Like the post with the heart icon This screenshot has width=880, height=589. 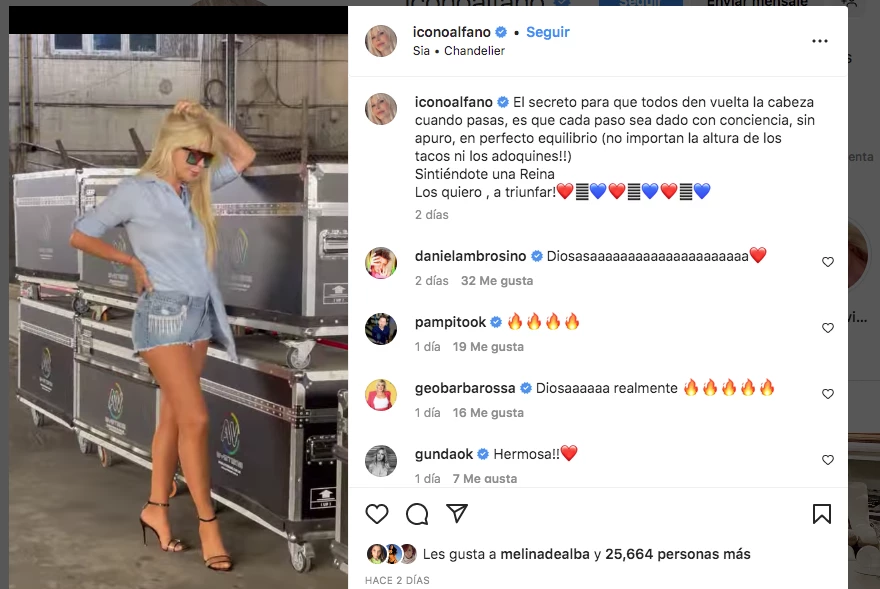[377, 514]
